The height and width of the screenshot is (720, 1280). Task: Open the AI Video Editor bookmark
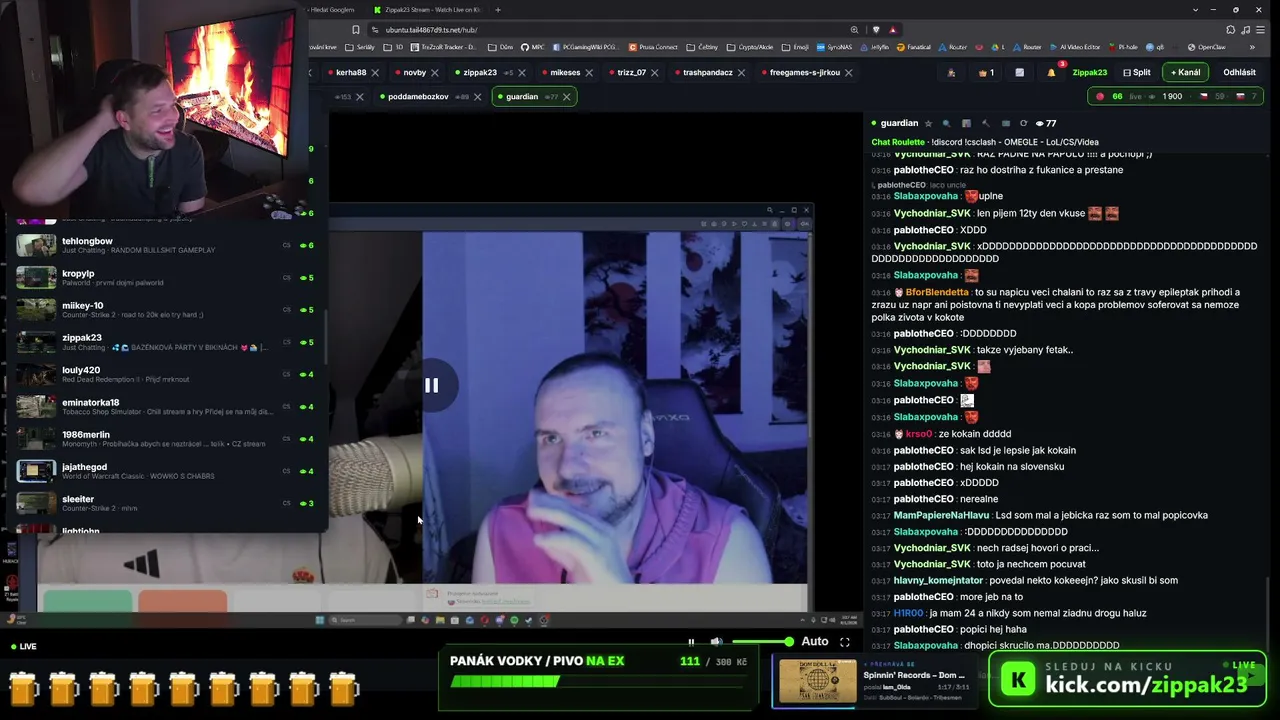[1075, 47]
